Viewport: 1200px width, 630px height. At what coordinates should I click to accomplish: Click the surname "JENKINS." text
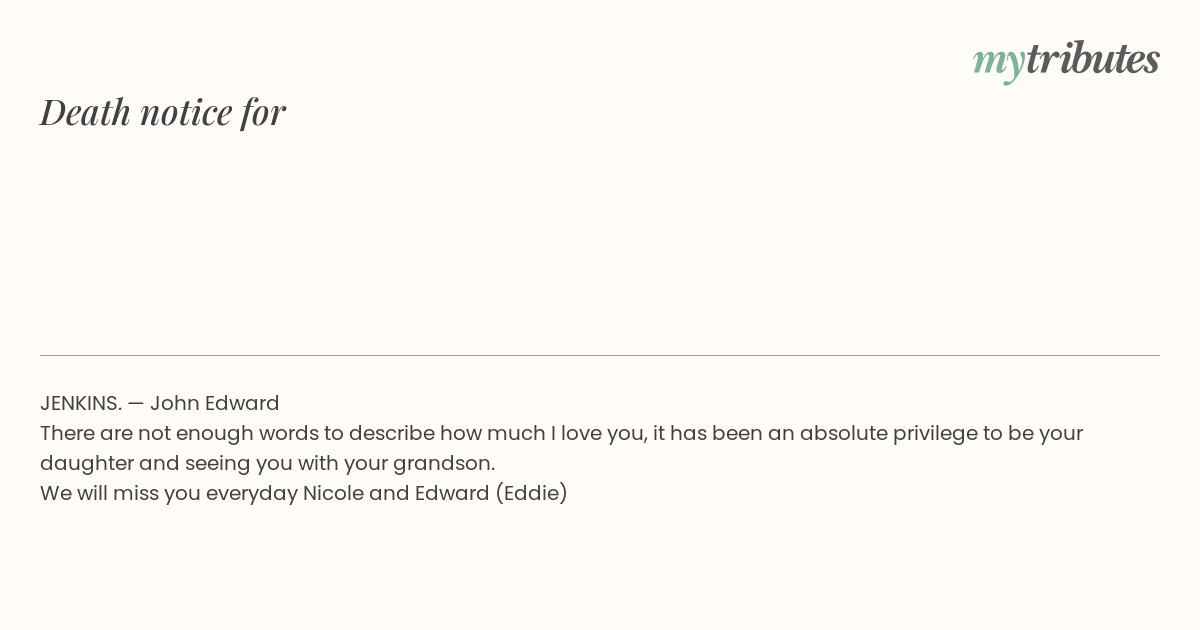click(x=81, y=403)
